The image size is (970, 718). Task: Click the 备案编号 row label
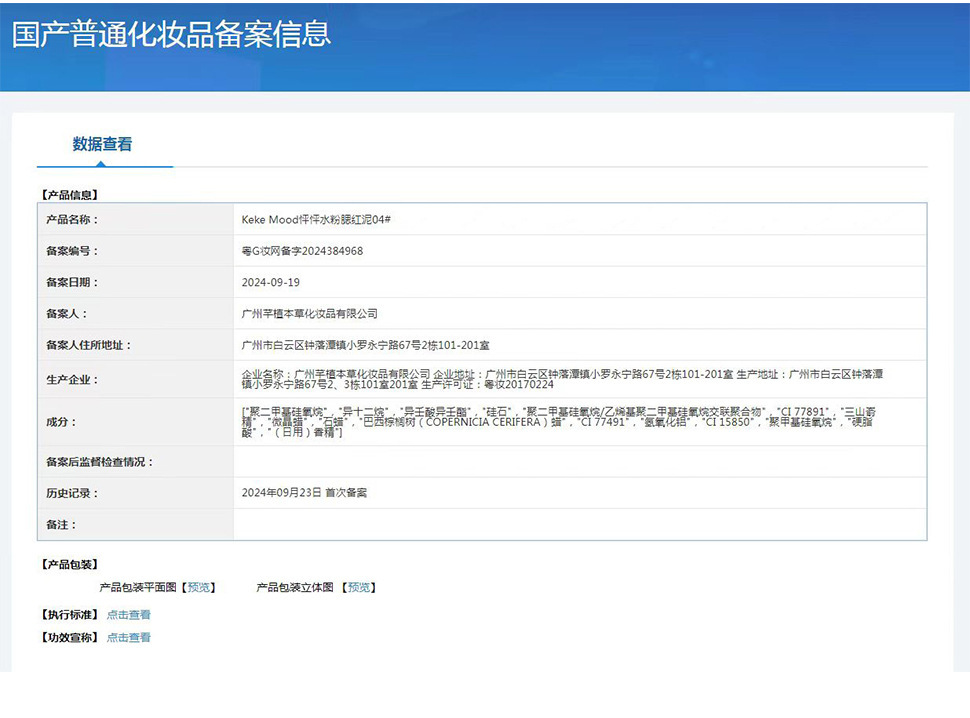(72, 251)
